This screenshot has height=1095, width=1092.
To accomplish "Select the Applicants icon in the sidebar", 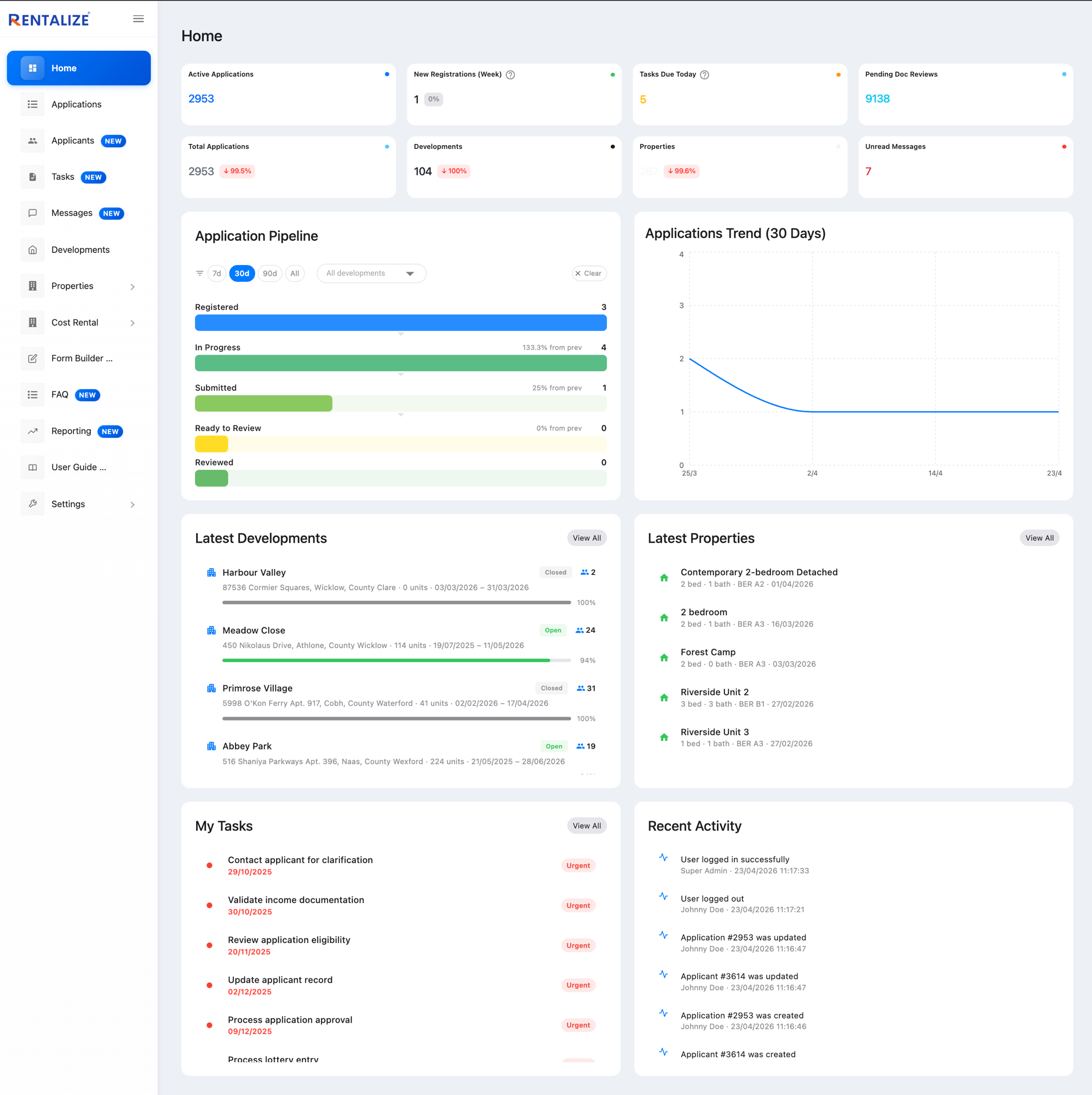I will pyautogui.click(x=32, y=141).
